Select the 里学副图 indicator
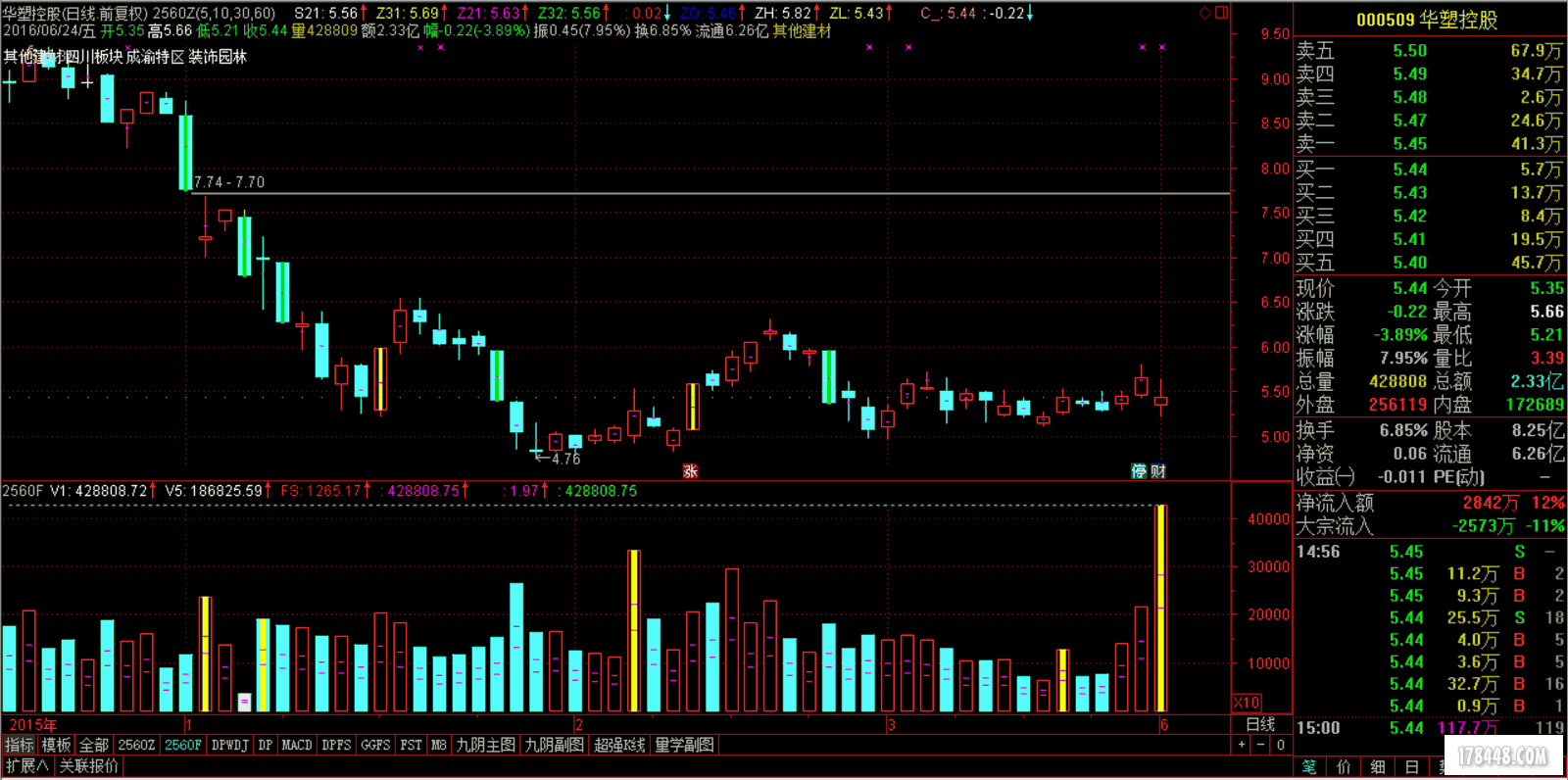This screenshot has width=1568, height=780. [x=684, y=745]
